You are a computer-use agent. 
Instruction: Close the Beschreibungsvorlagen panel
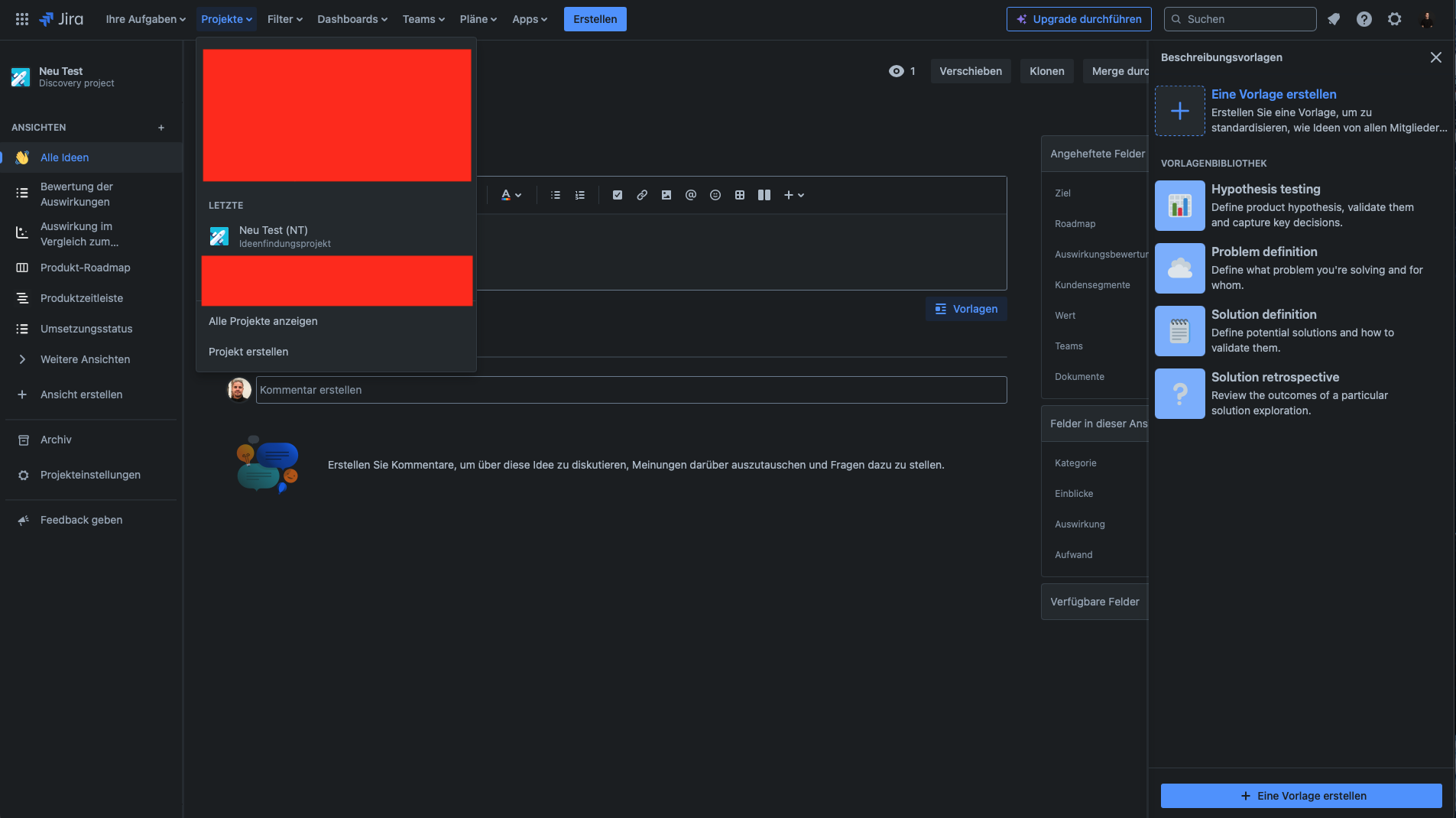tap(1436, 57)
